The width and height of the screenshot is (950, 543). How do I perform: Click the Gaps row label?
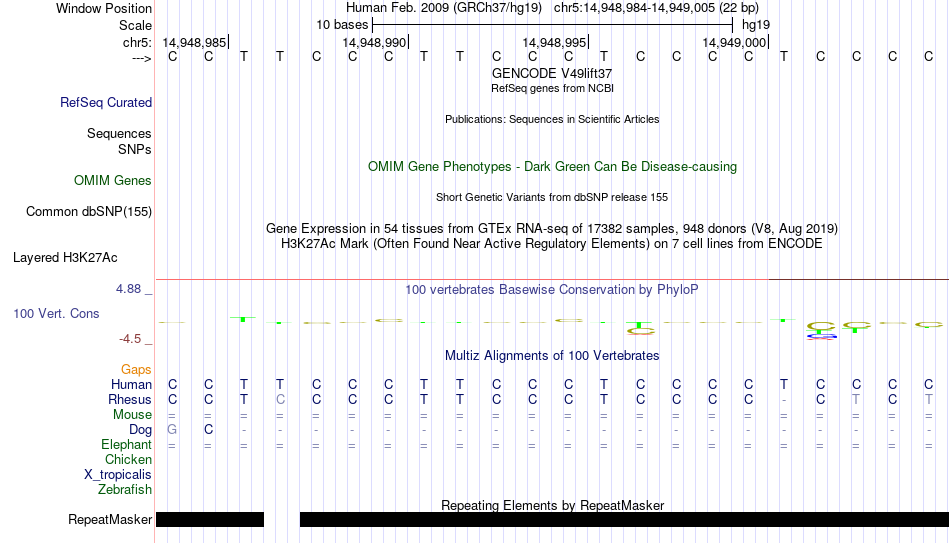(136, 370)
